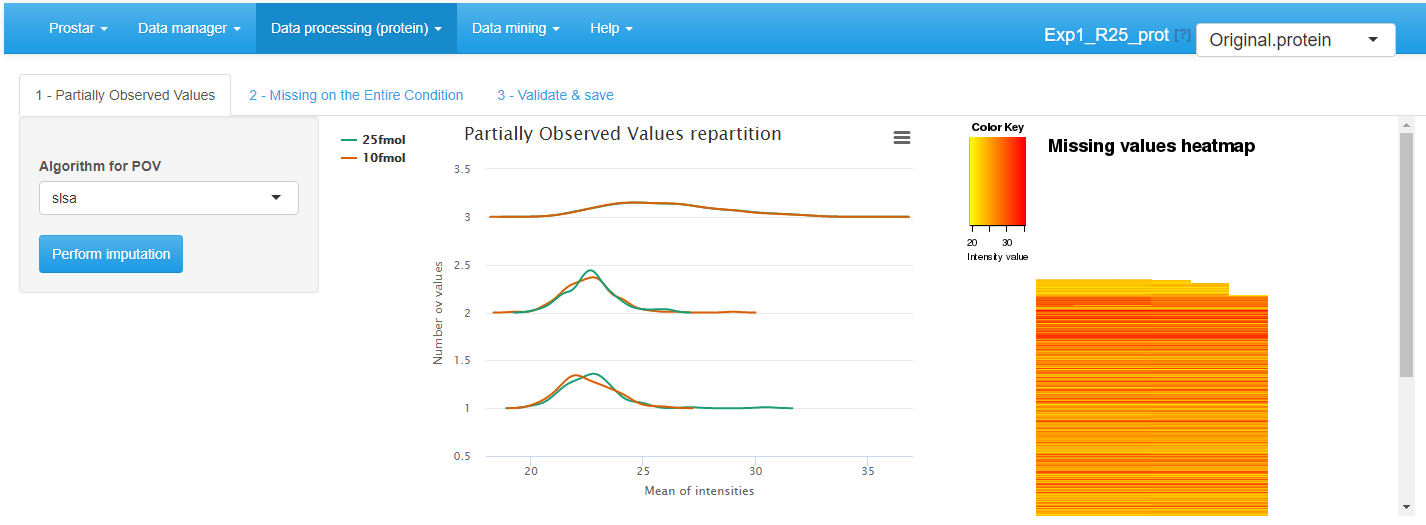This screenshot has width=1426, height=525.
Task: Switch to Partially Observed Values tab
Action: pyautogui.click(x=125, y=96)
